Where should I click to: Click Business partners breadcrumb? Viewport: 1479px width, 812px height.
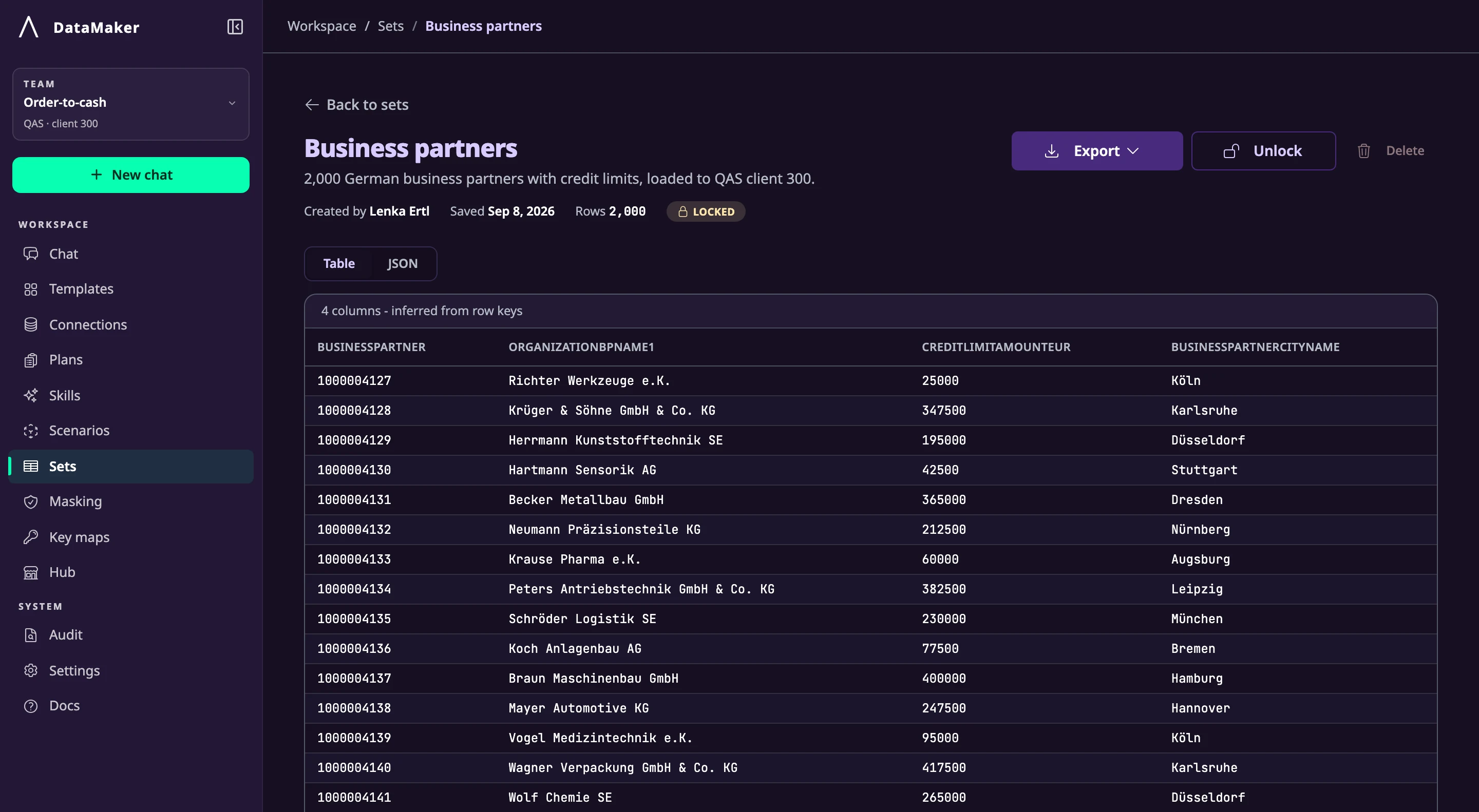point(483,26)
